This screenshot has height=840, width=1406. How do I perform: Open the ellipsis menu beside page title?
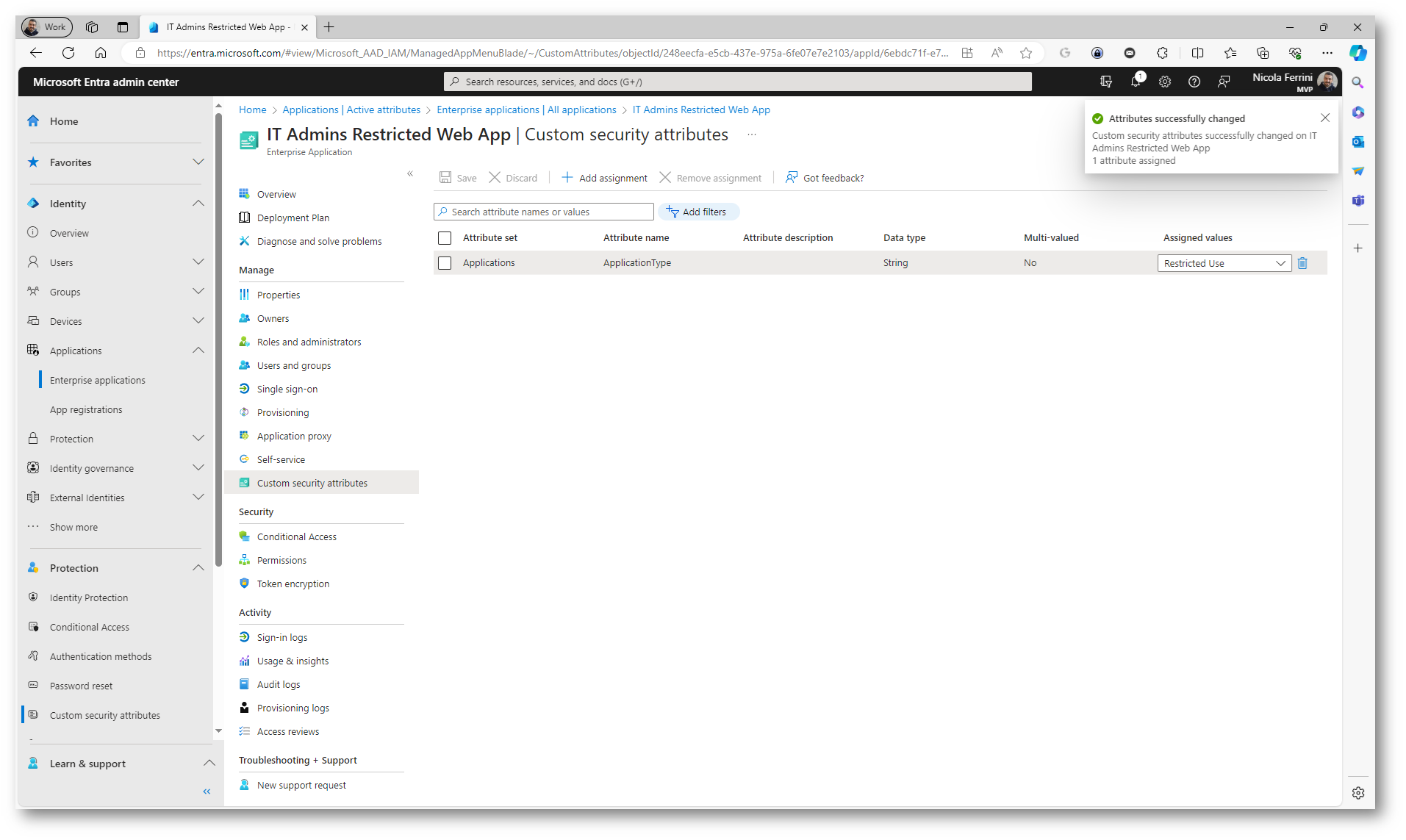click(752, 134)
